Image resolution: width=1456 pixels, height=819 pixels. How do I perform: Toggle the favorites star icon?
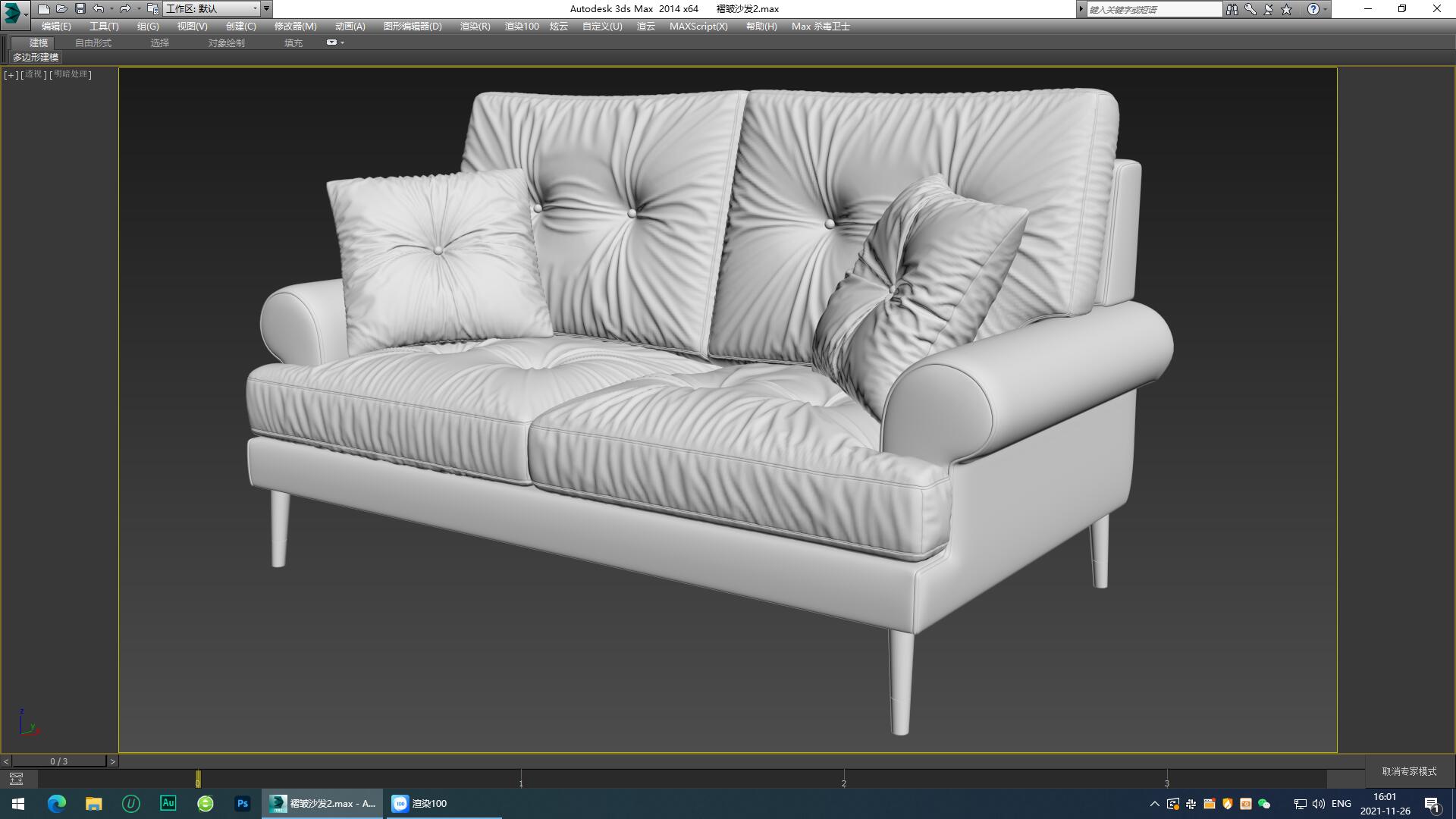[x=1286, y=9]
